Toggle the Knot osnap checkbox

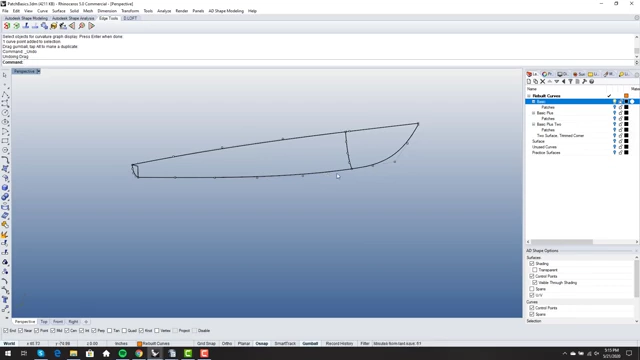click(141, 331)
